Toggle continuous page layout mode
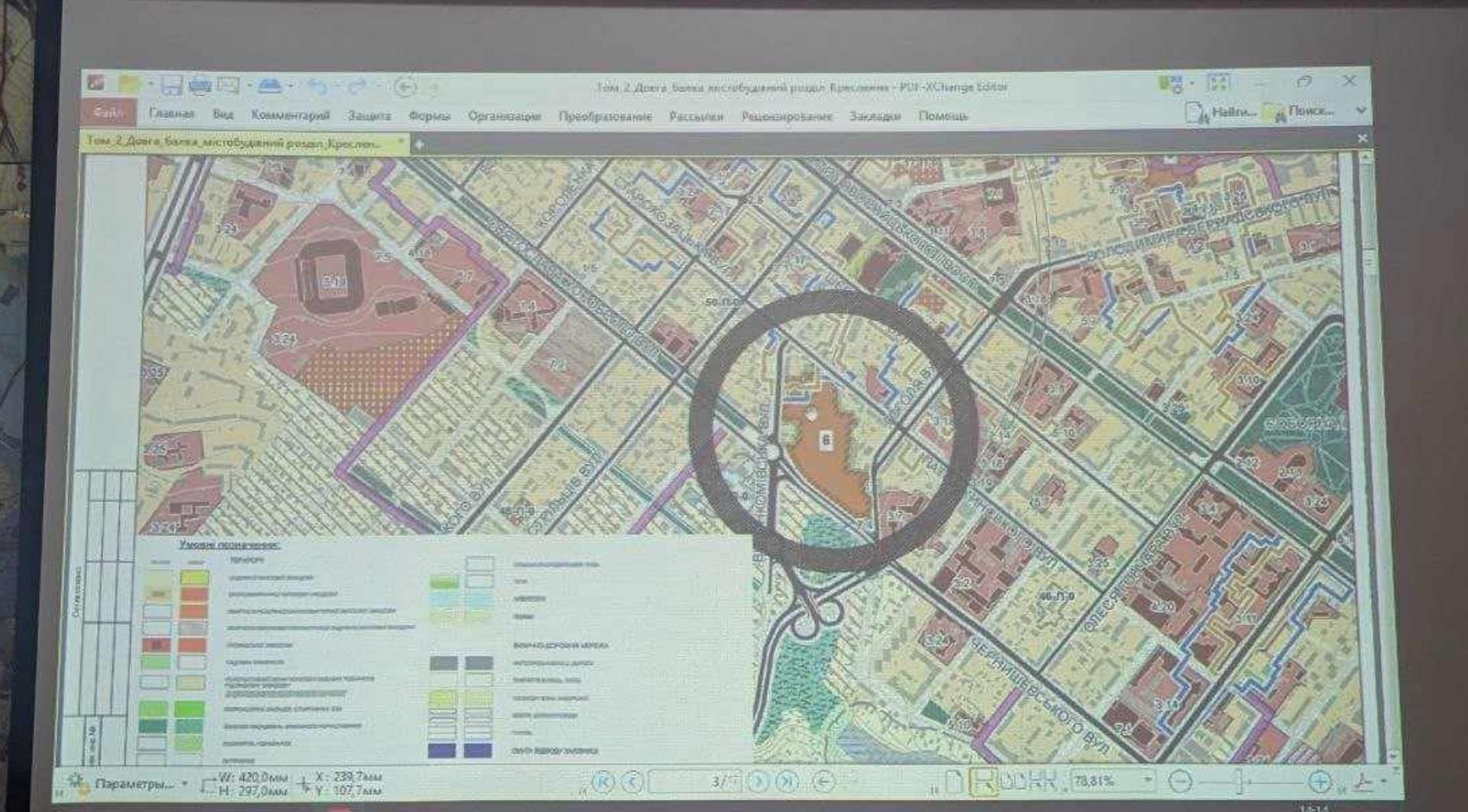 pyautogui.click(x=982, y=781)
